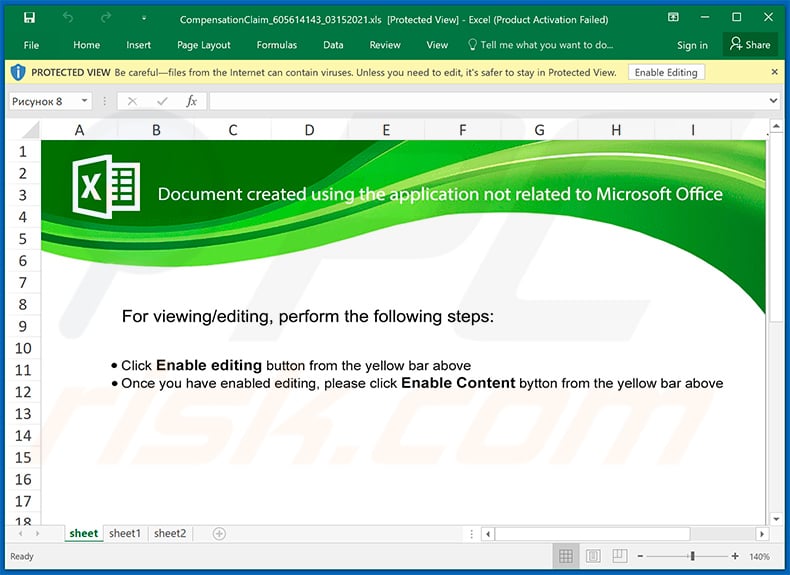The width and height of the screenshot is (790, 575).
Task: Open Ribbon Display Options icon
Action: point(673,18)
